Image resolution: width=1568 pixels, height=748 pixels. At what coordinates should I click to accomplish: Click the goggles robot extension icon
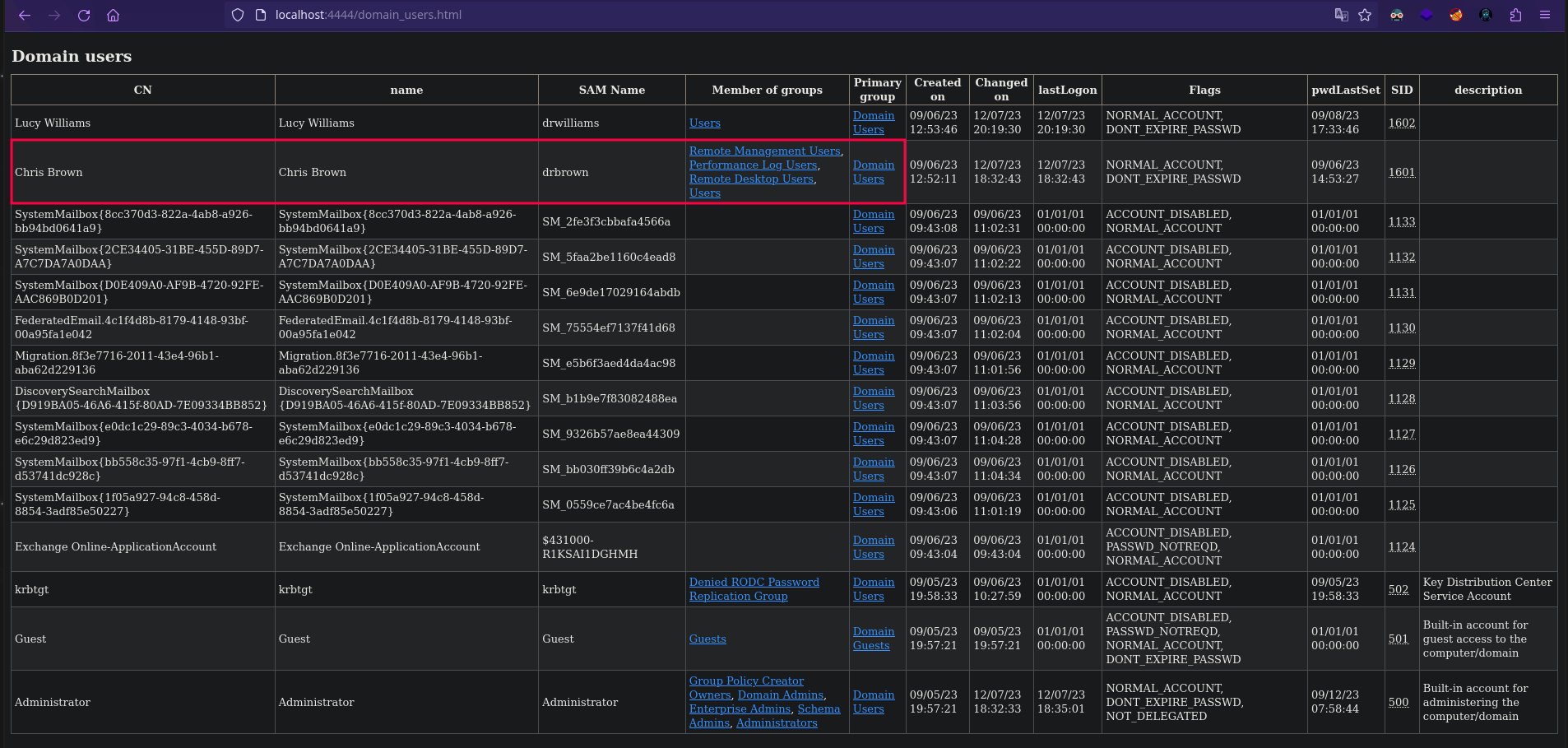pos(1397,15)
